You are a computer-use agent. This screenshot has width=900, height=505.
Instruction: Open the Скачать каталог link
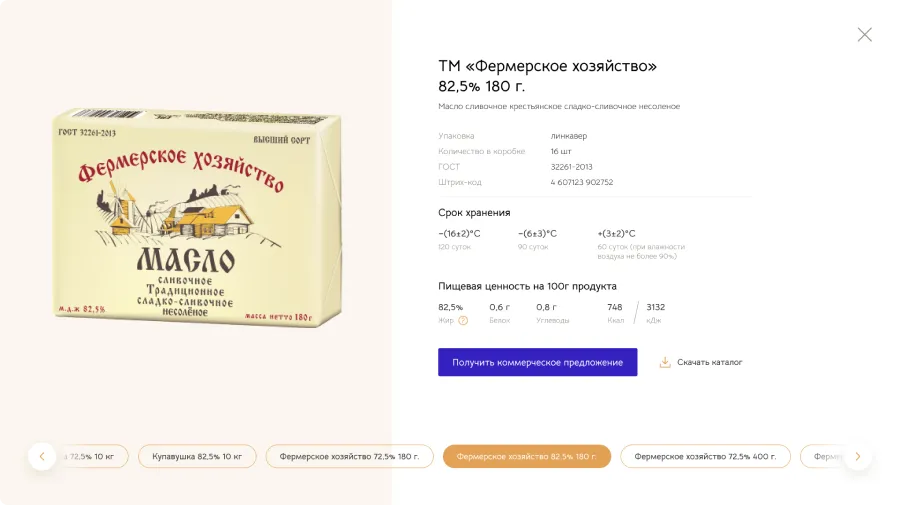709,362
